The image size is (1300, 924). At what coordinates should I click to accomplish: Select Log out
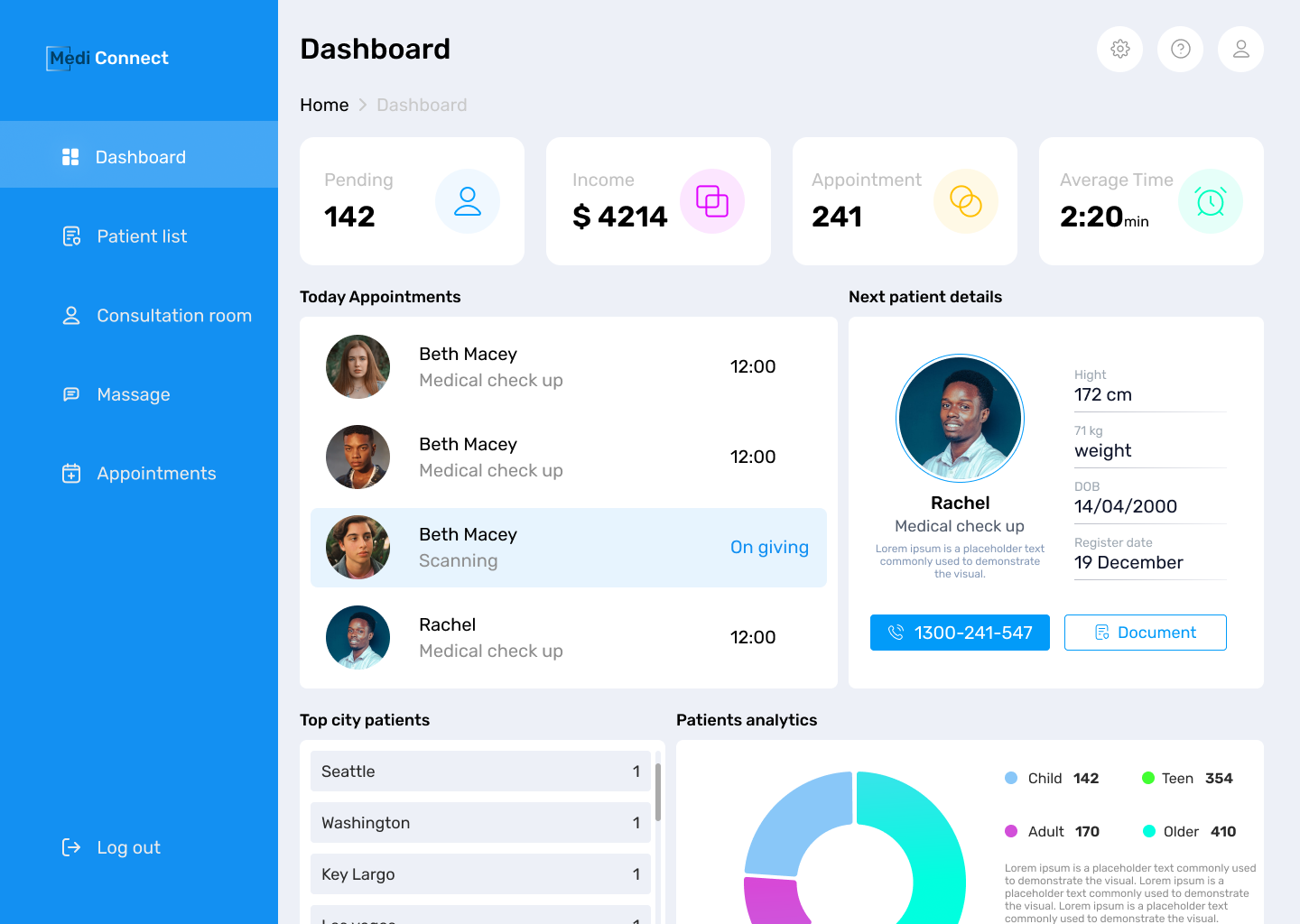[110, 846]
